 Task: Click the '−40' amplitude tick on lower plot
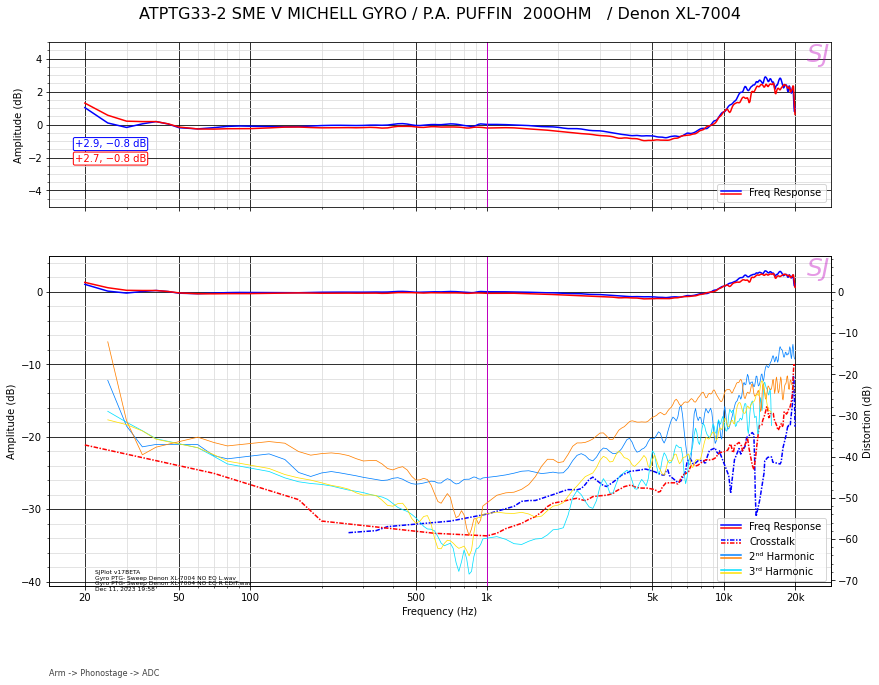click(x=32, y=582)
